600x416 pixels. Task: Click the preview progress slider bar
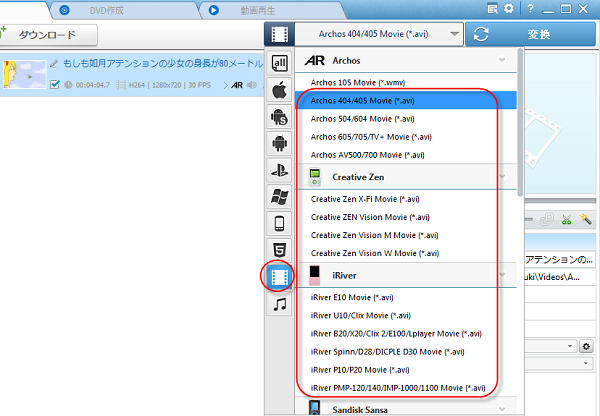(559, 201)
